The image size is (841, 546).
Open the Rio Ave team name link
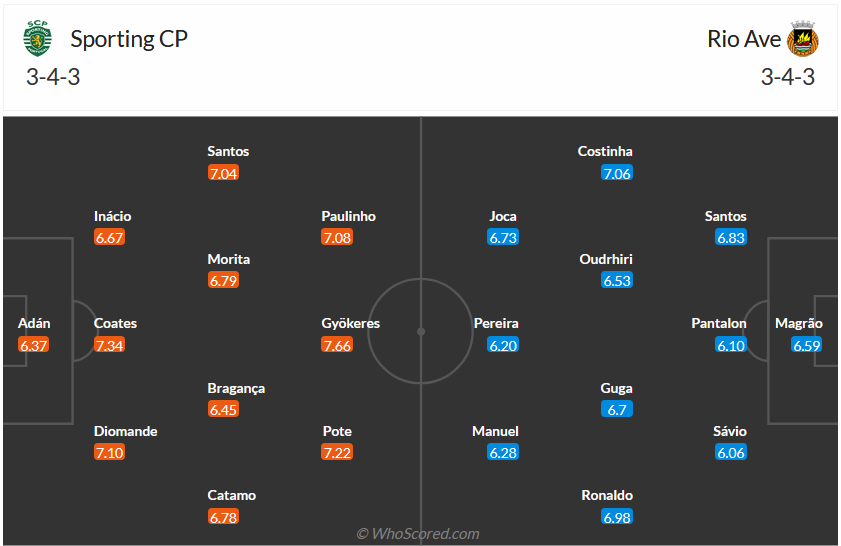click(x=743, y=39)
